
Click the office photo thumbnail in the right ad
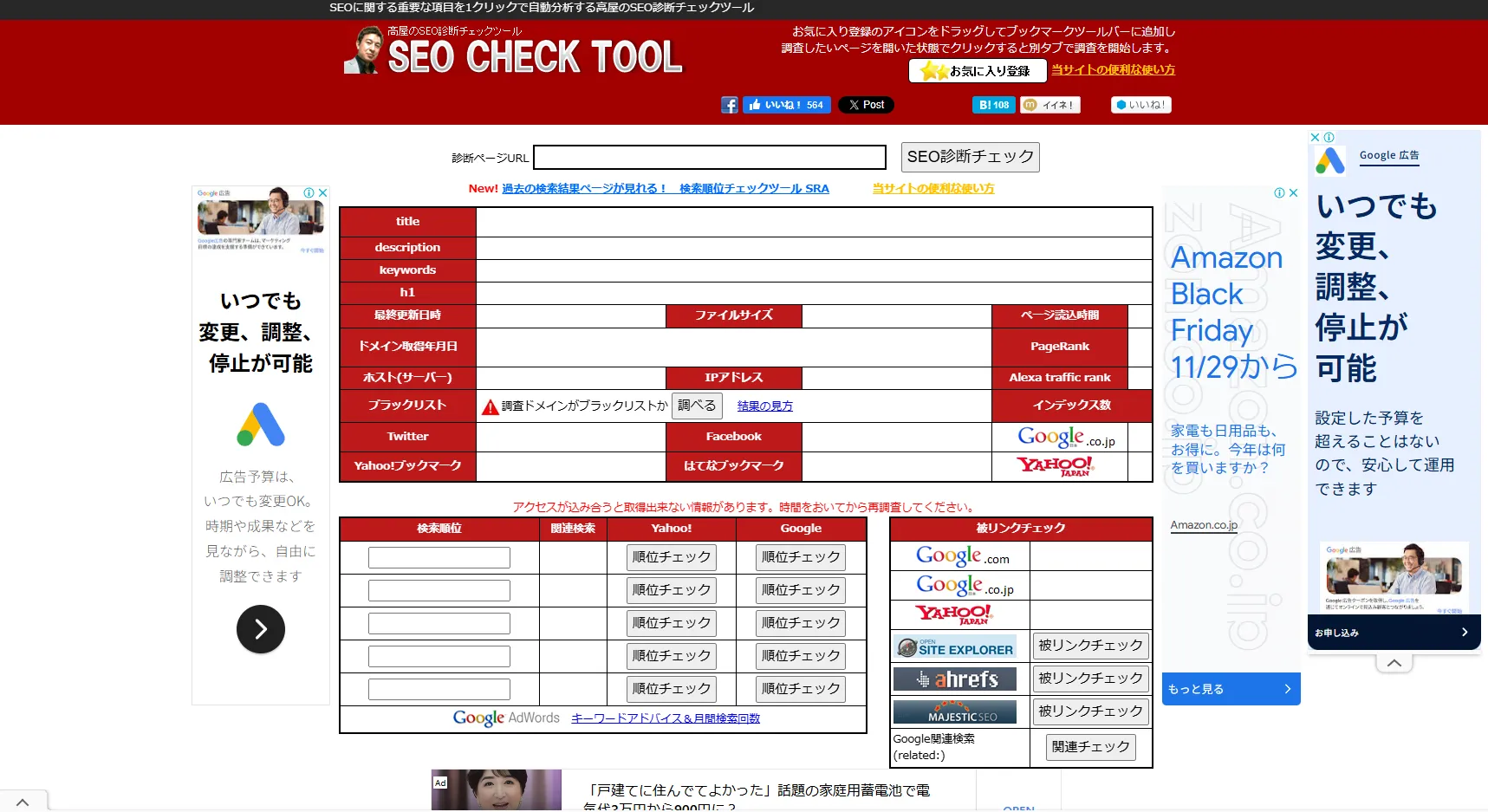pyautogui.click(x=1394, y=576)
